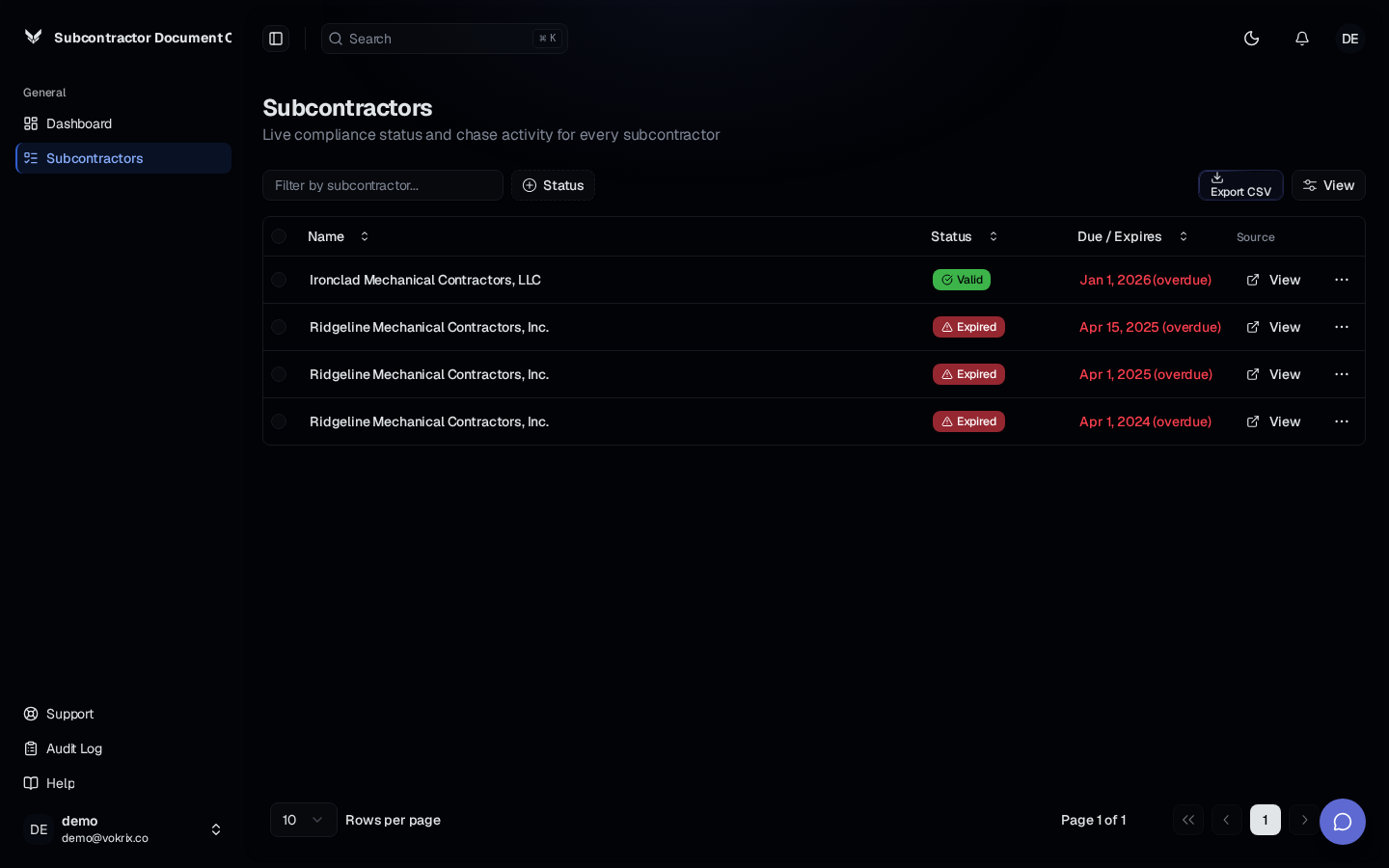This screenshot has height=868, width=1389.
Task: Sort by Due / Expires column
Action: click(1133, 236)
